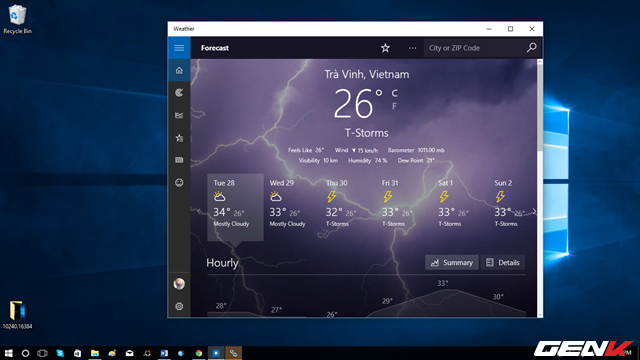Click the Visibility 10 km reading

(x=318, y=161)
